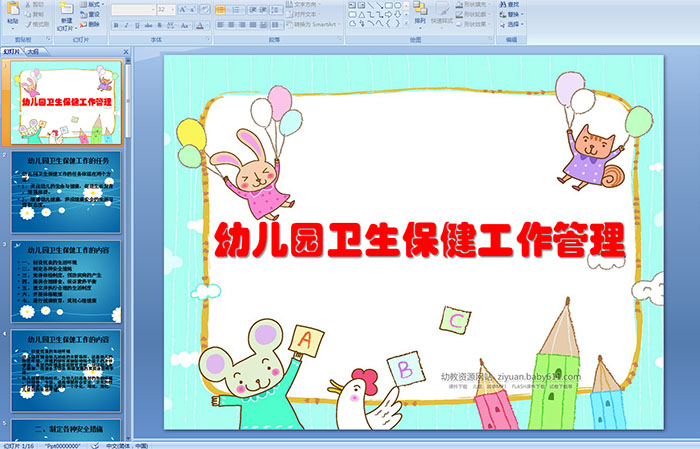Open the Font dialog launcher
Screen dimensions: 700x449
[208, 39]
